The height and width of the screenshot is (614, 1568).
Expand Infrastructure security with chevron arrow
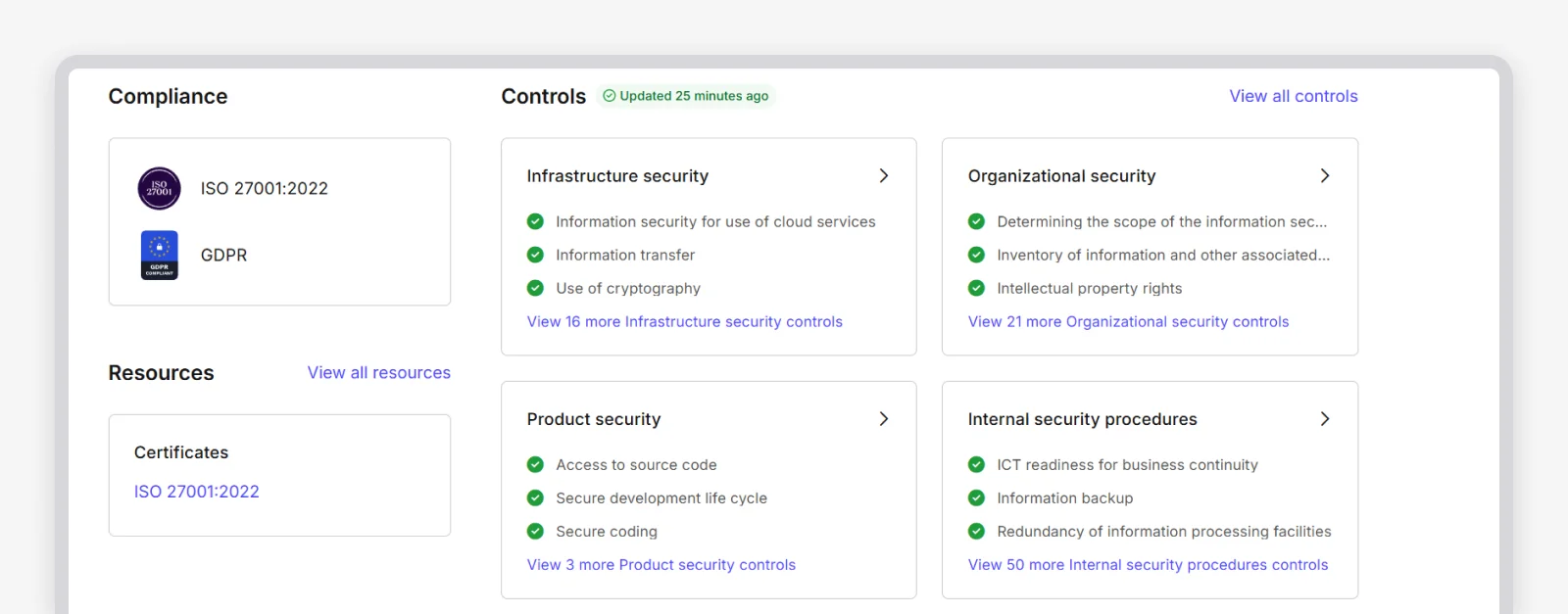[884, 175]
